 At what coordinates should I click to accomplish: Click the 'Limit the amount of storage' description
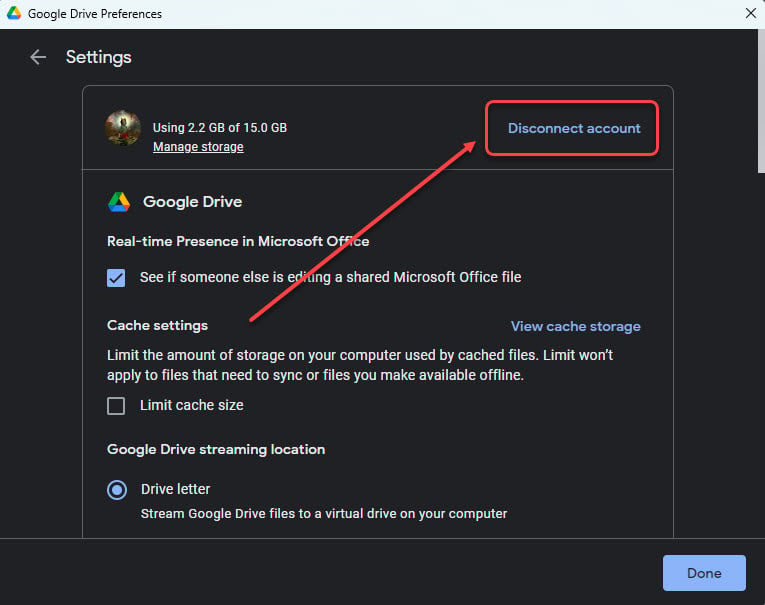360,365
